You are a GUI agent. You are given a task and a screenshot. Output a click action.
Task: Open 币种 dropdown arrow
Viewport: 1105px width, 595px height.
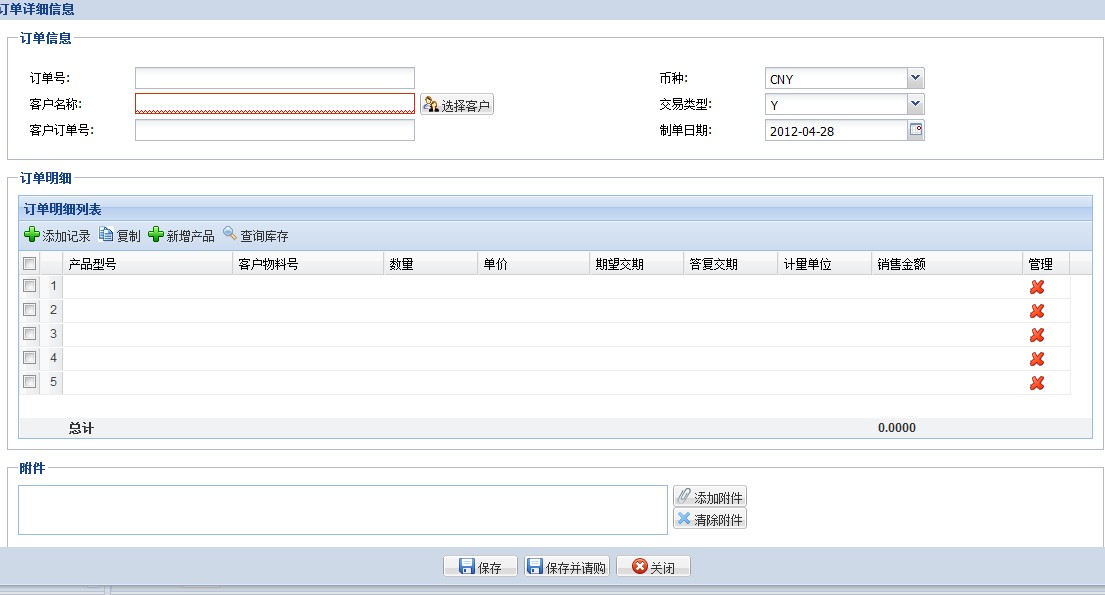pos(915,78)
